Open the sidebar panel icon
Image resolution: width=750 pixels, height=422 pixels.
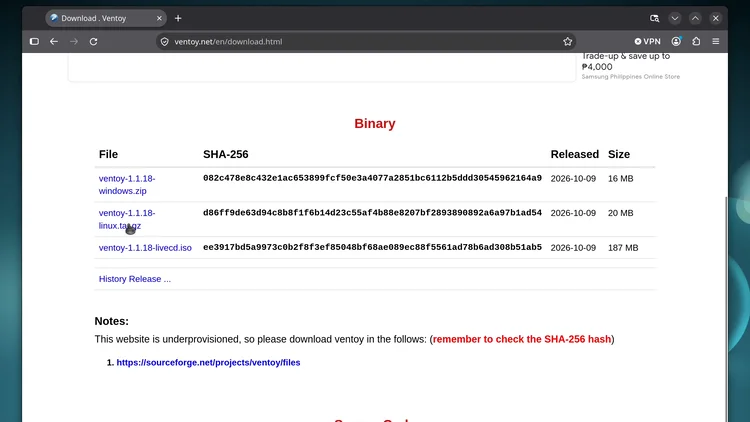(x=34, y=42)
